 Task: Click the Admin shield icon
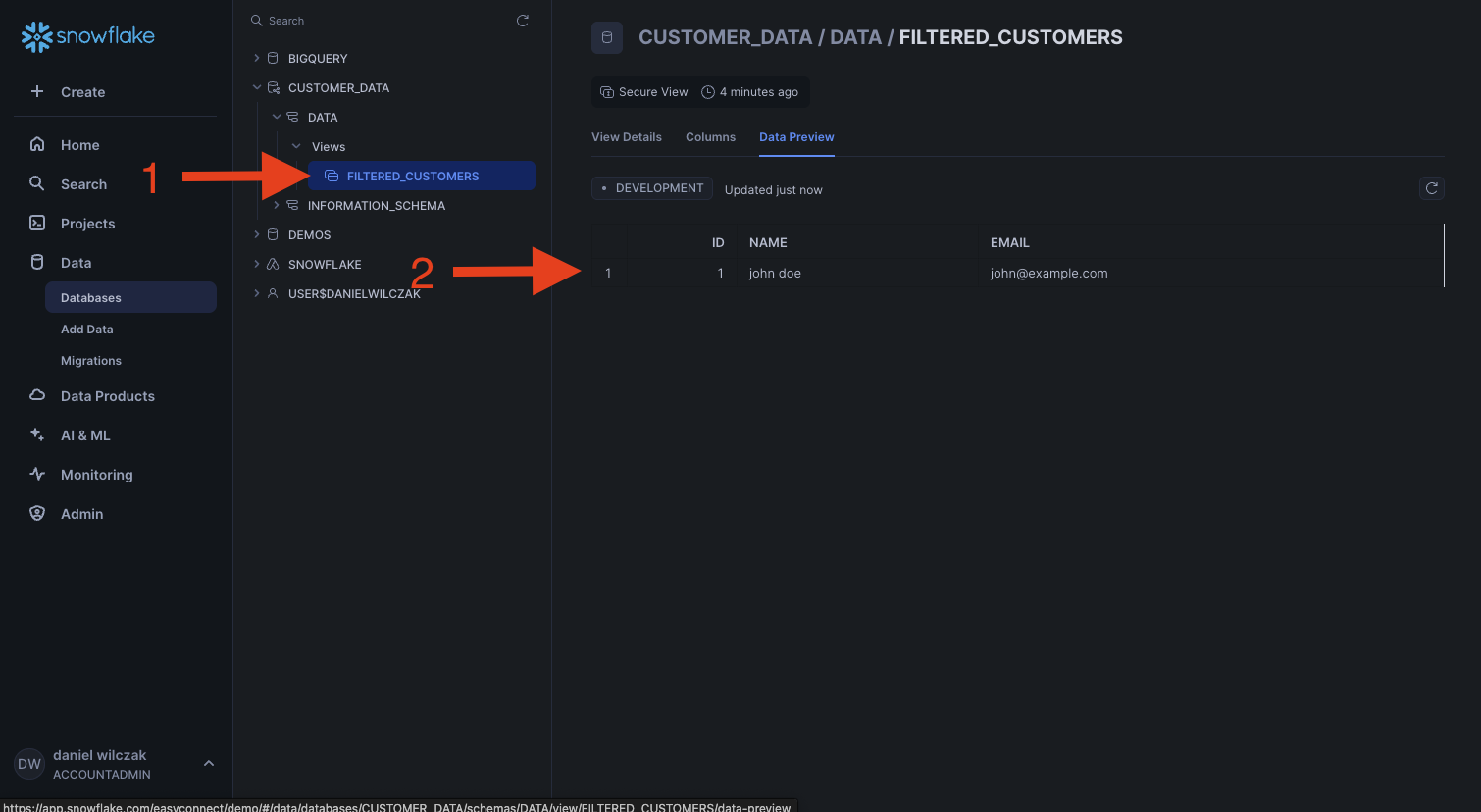click(37, 513)
